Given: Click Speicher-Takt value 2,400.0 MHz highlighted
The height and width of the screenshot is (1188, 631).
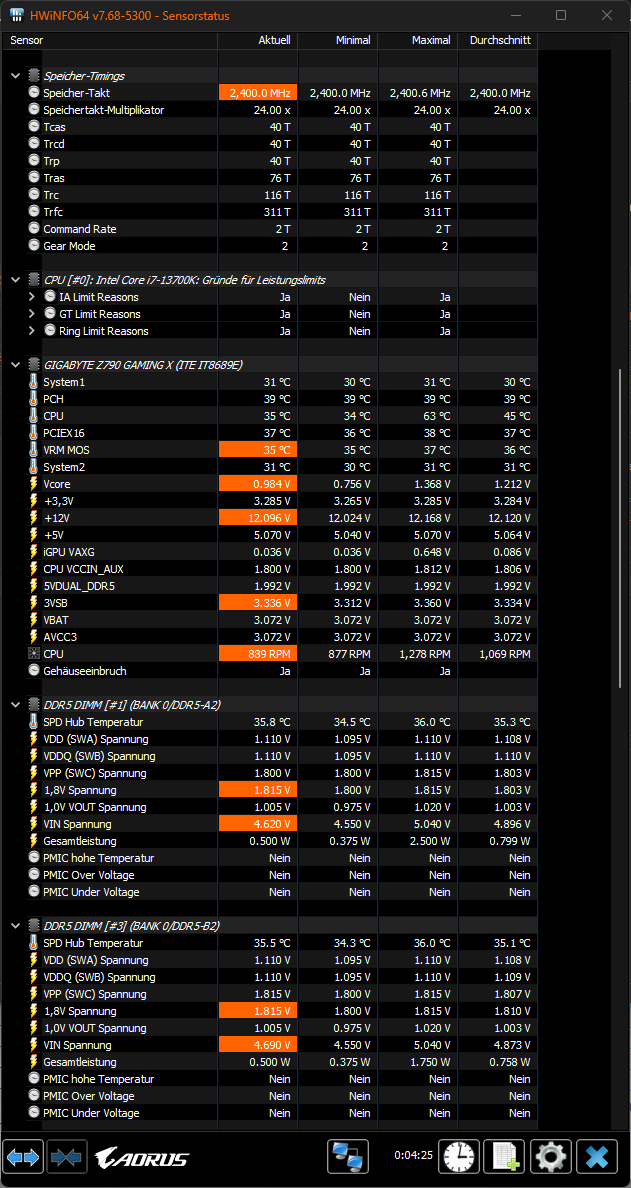Looking at the screenshot, I should 259,92.
